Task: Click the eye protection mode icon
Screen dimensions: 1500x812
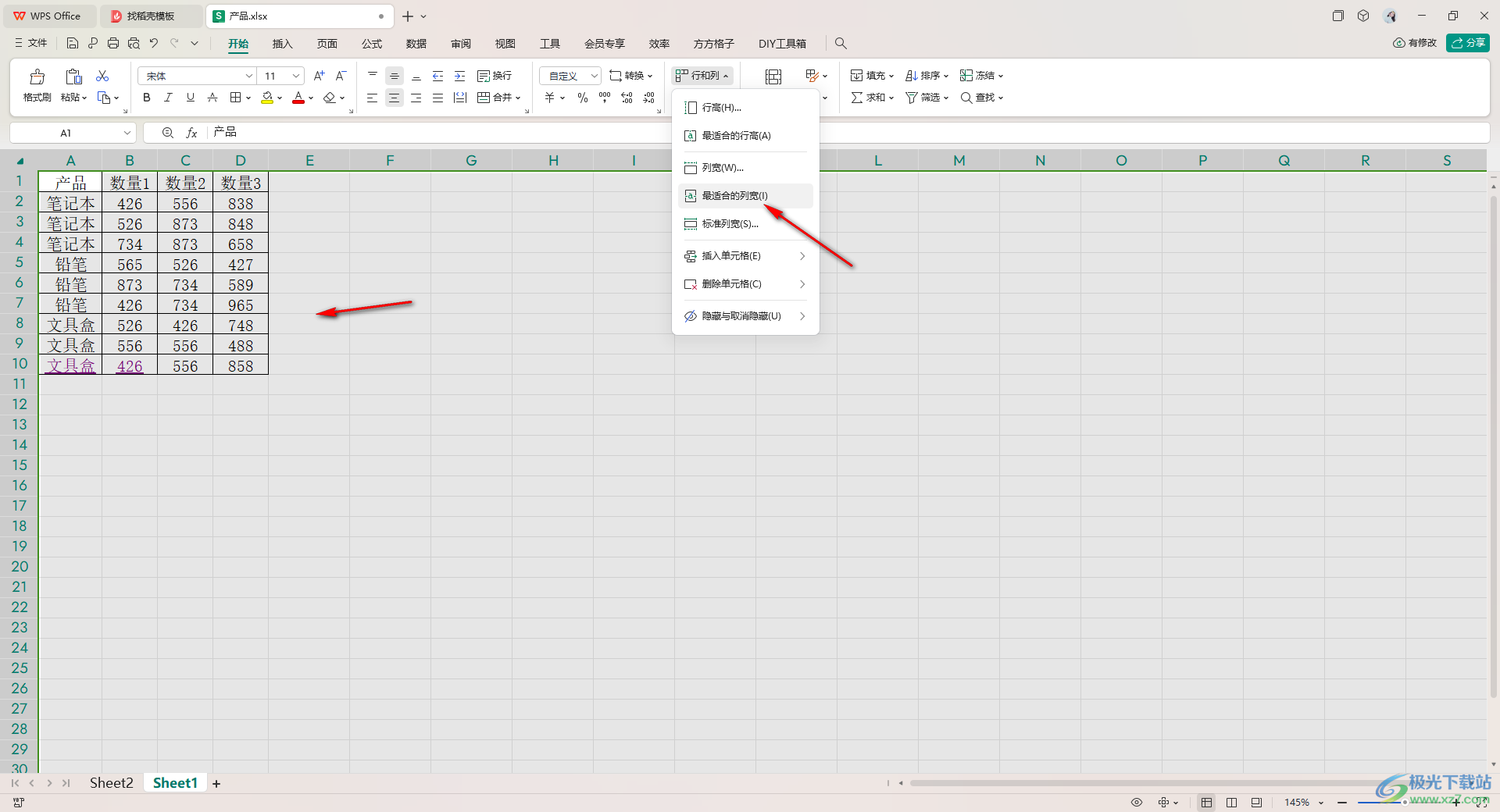Action: [x=1137, y=803]
